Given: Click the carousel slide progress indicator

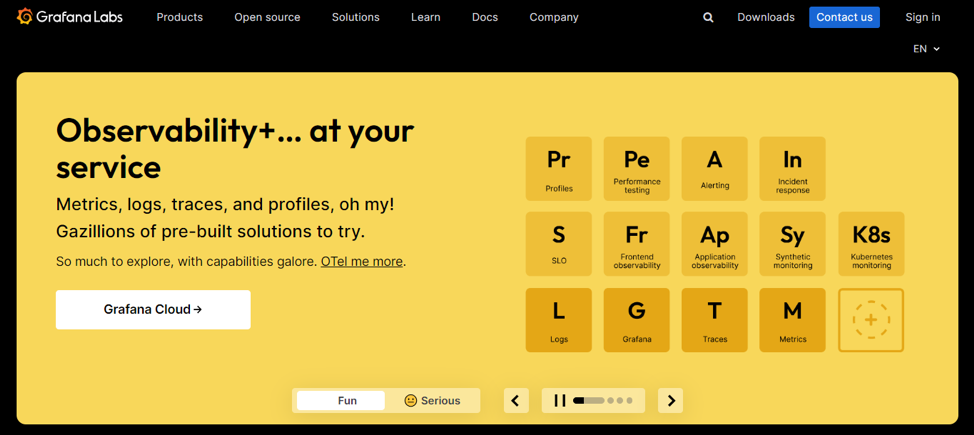Looking at the screenshot, I should [603, 400].
